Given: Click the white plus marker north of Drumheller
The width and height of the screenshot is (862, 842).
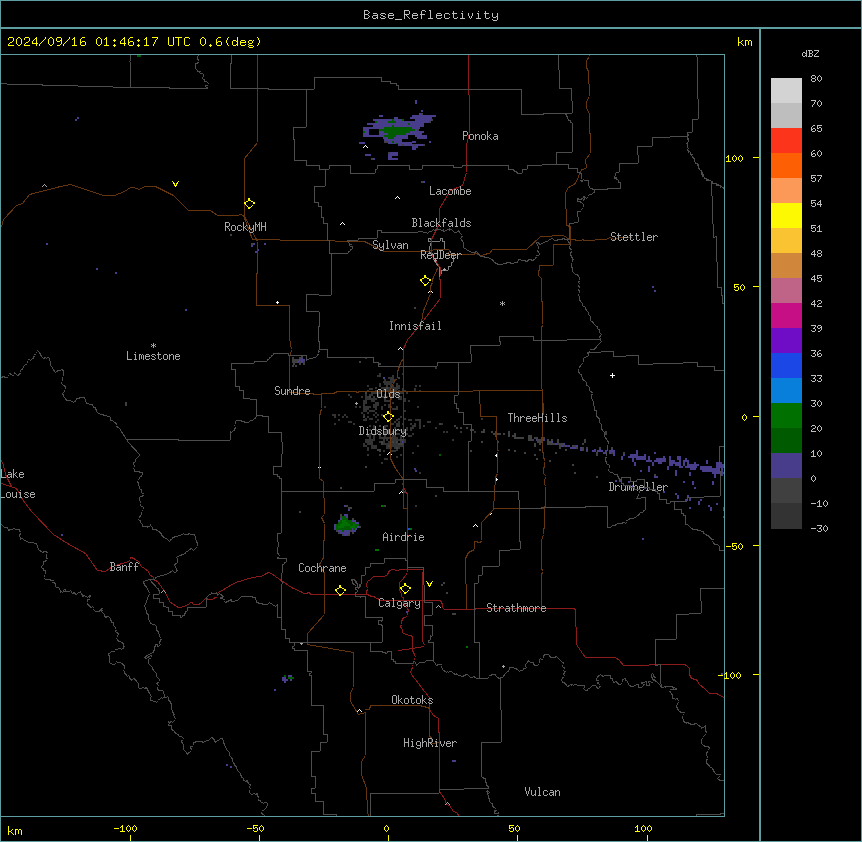Looking at the screenshot, I should 612,375.
